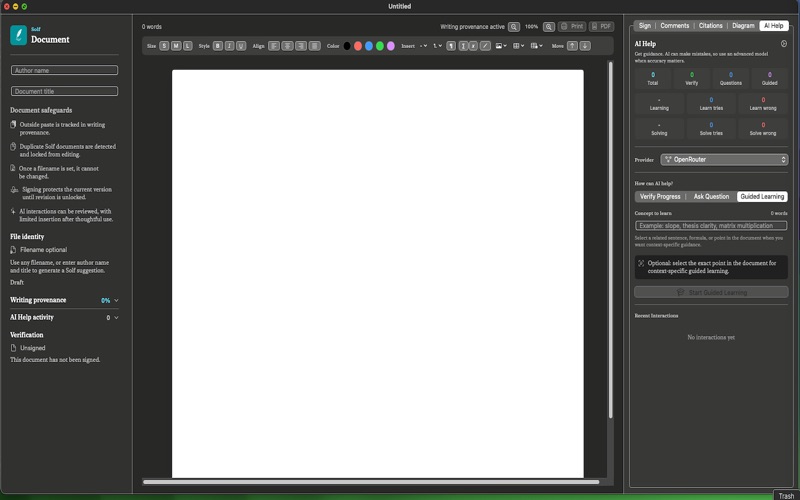
Task: Click the signing protection safeguard icon
Action: 14,189
